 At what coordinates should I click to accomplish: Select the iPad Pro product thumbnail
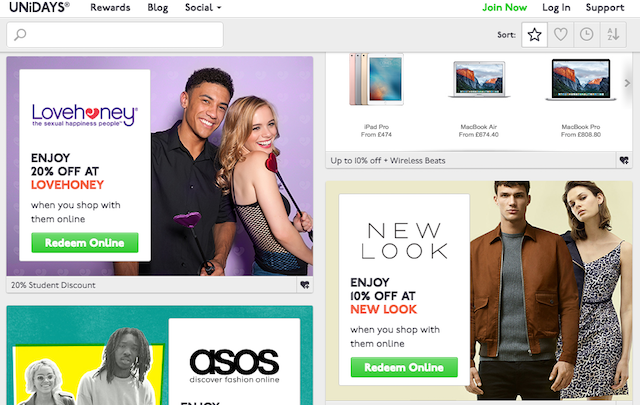coord(376,80)
